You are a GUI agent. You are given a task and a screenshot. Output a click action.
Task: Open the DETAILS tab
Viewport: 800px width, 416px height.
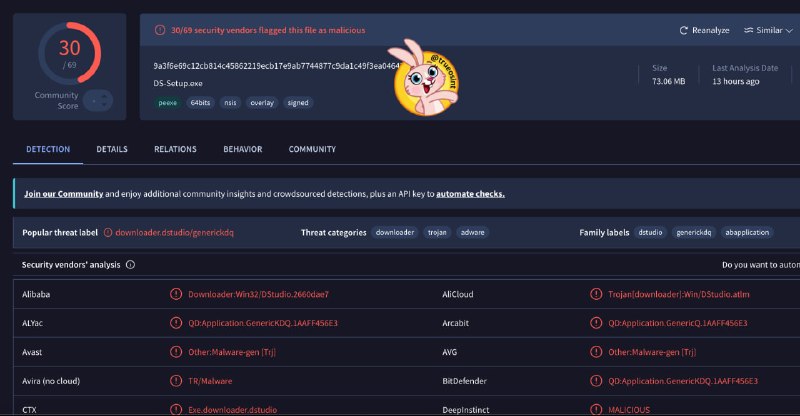pos(112,149)
